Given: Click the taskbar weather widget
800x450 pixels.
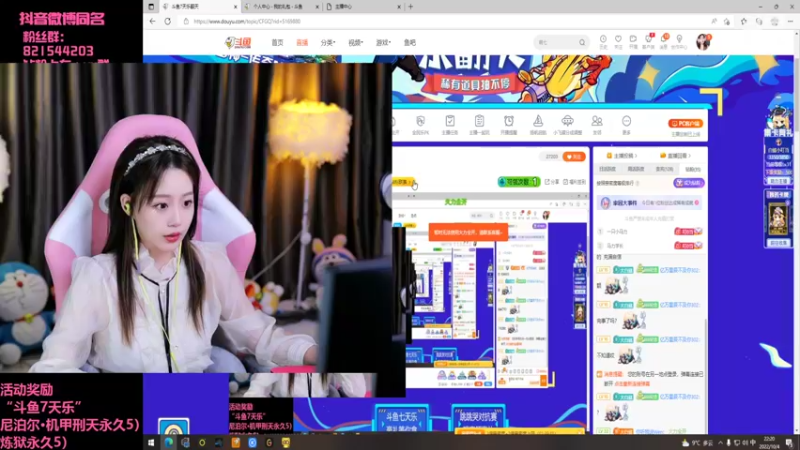Looking at the screenshot, I should 697,443.
